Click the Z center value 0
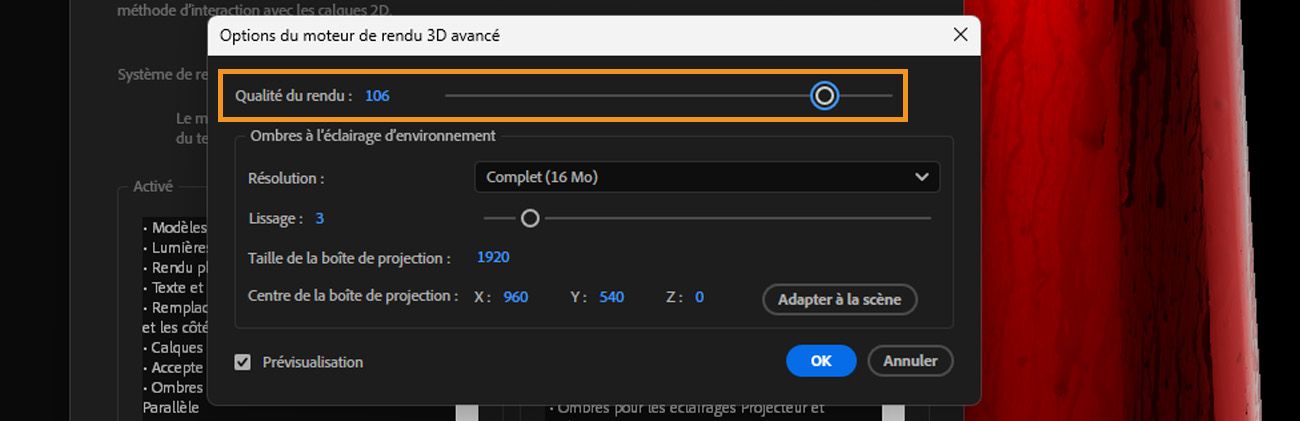Image resolution: width=1300 pixels, height=421 pixels. pyautogui.click(x=699, y=297)
